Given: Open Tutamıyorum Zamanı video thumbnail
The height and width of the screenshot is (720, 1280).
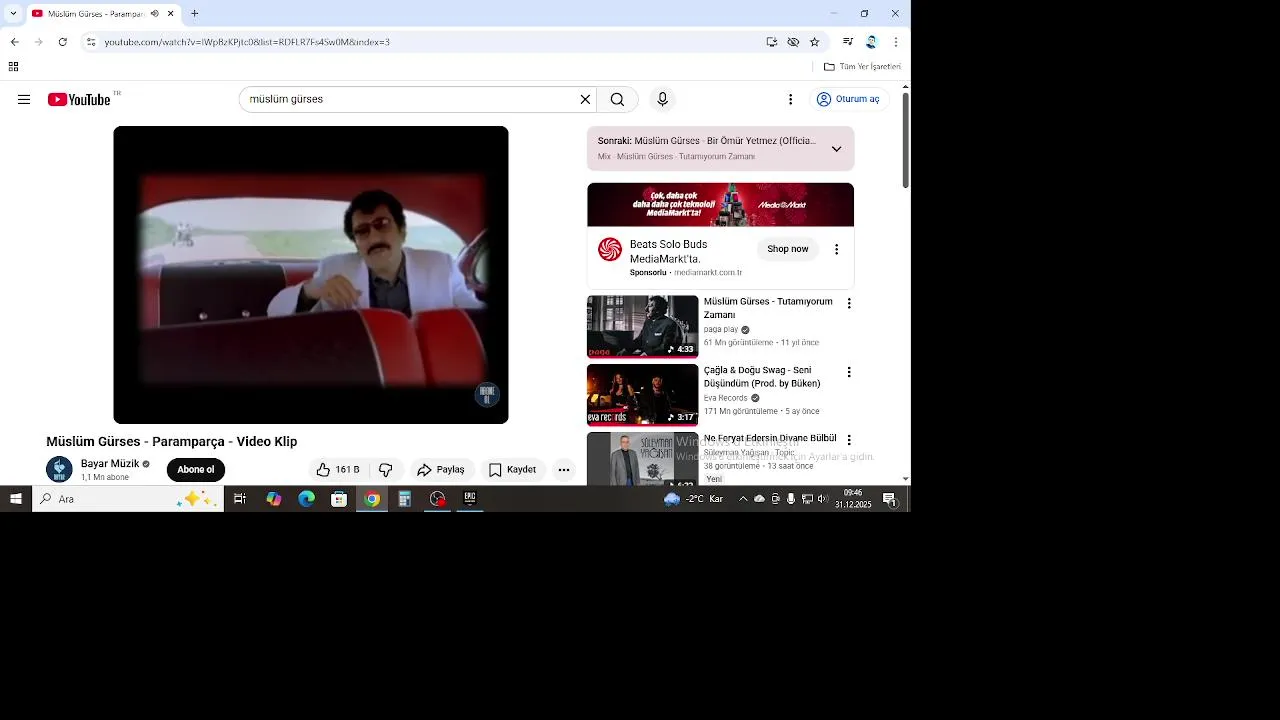Looking at the screenshot, I should 642,326.
